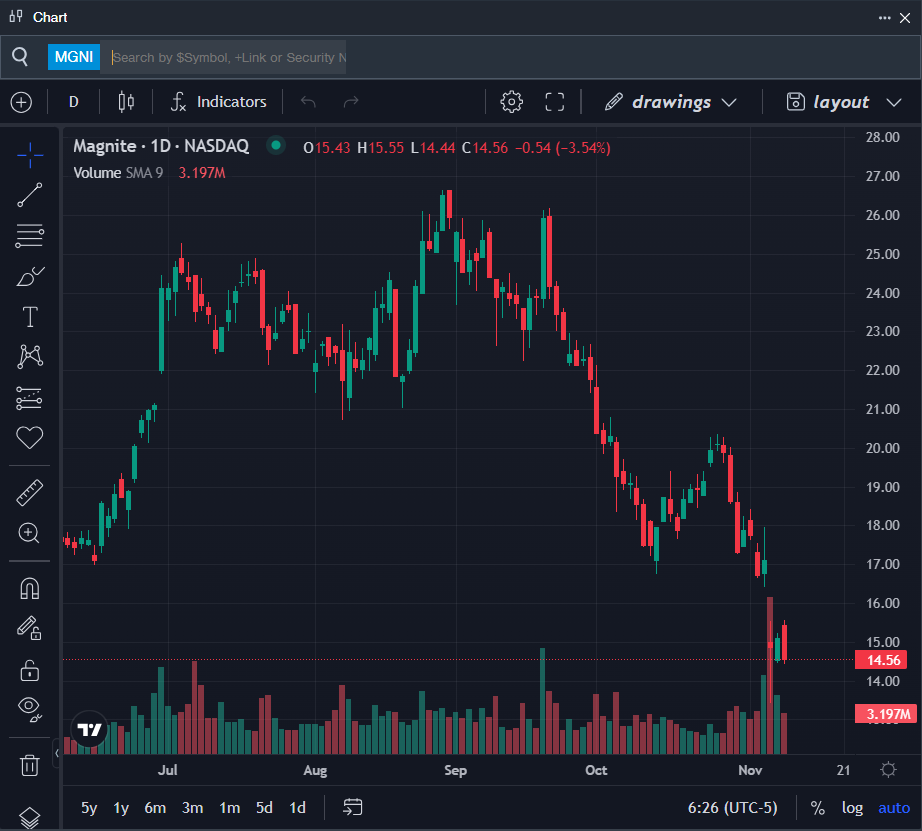Click the trash icon to remove drawings
Image resolution: width=922 pixels, height=831 pixels.
(30, 766)
